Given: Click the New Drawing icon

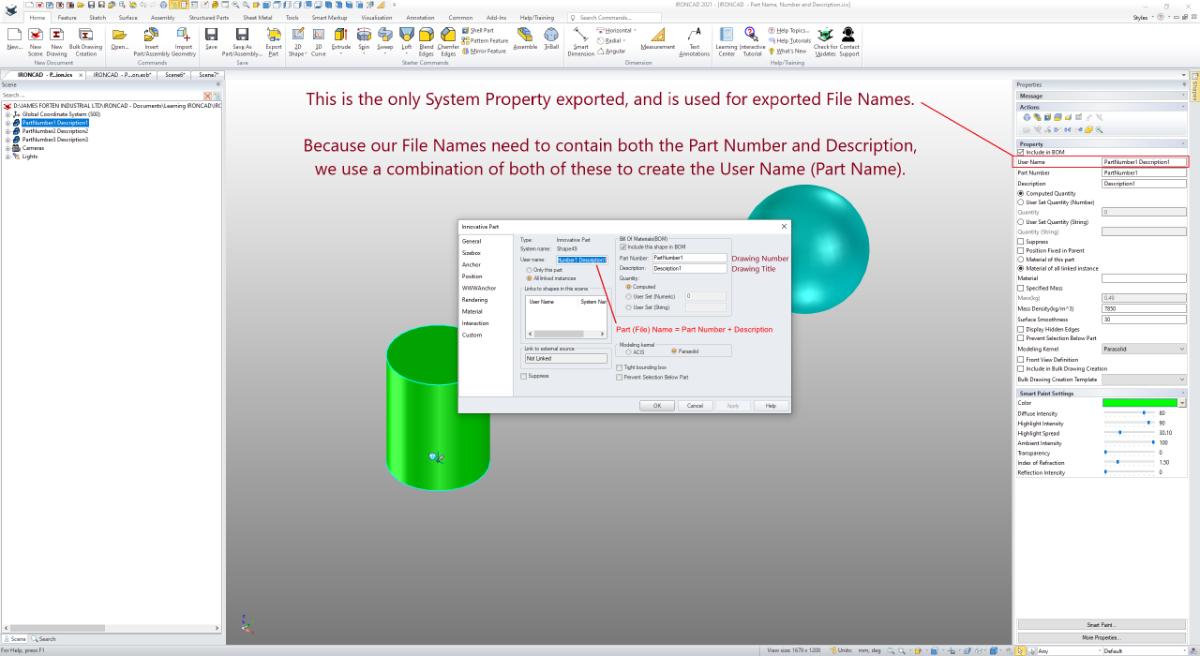Looking at the screenshot, I should click(57, 34).
